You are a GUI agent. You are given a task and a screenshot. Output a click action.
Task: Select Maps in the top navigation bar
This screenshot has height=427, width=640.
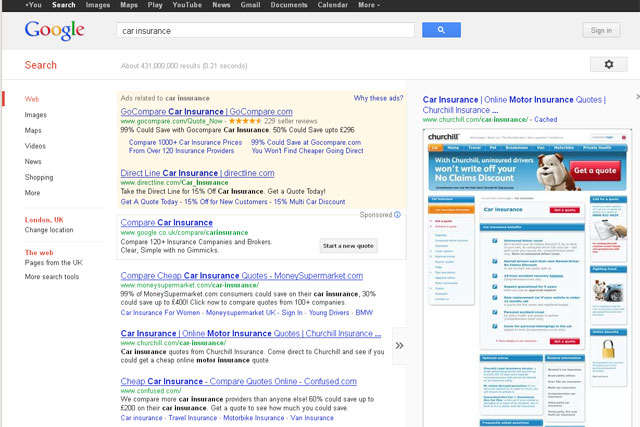pyautogui.click(x=129, y=5)
